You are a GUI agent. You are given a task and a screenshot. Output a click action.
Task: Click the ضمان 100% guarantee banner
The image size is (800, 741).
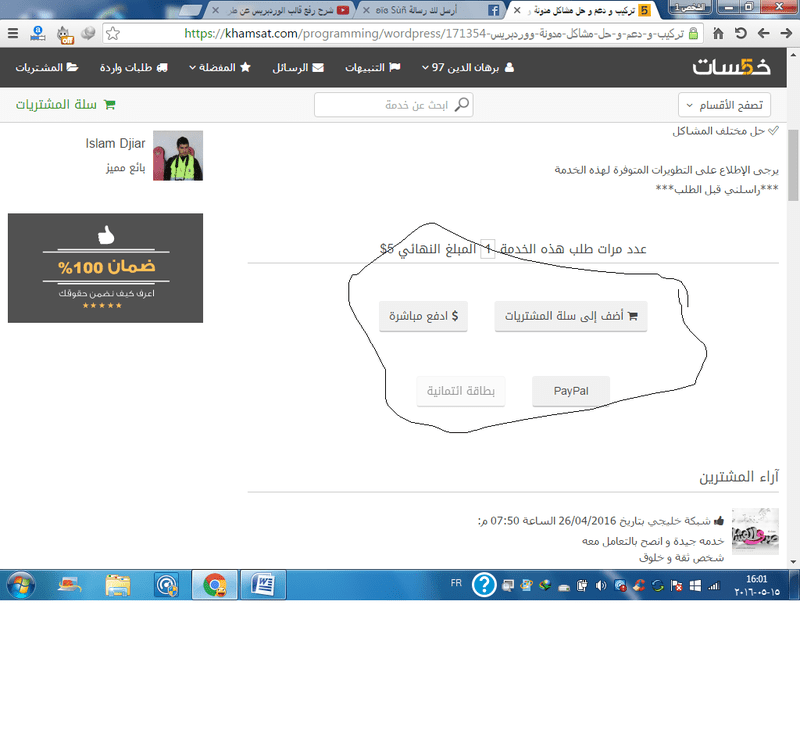(x=106, y=268)
